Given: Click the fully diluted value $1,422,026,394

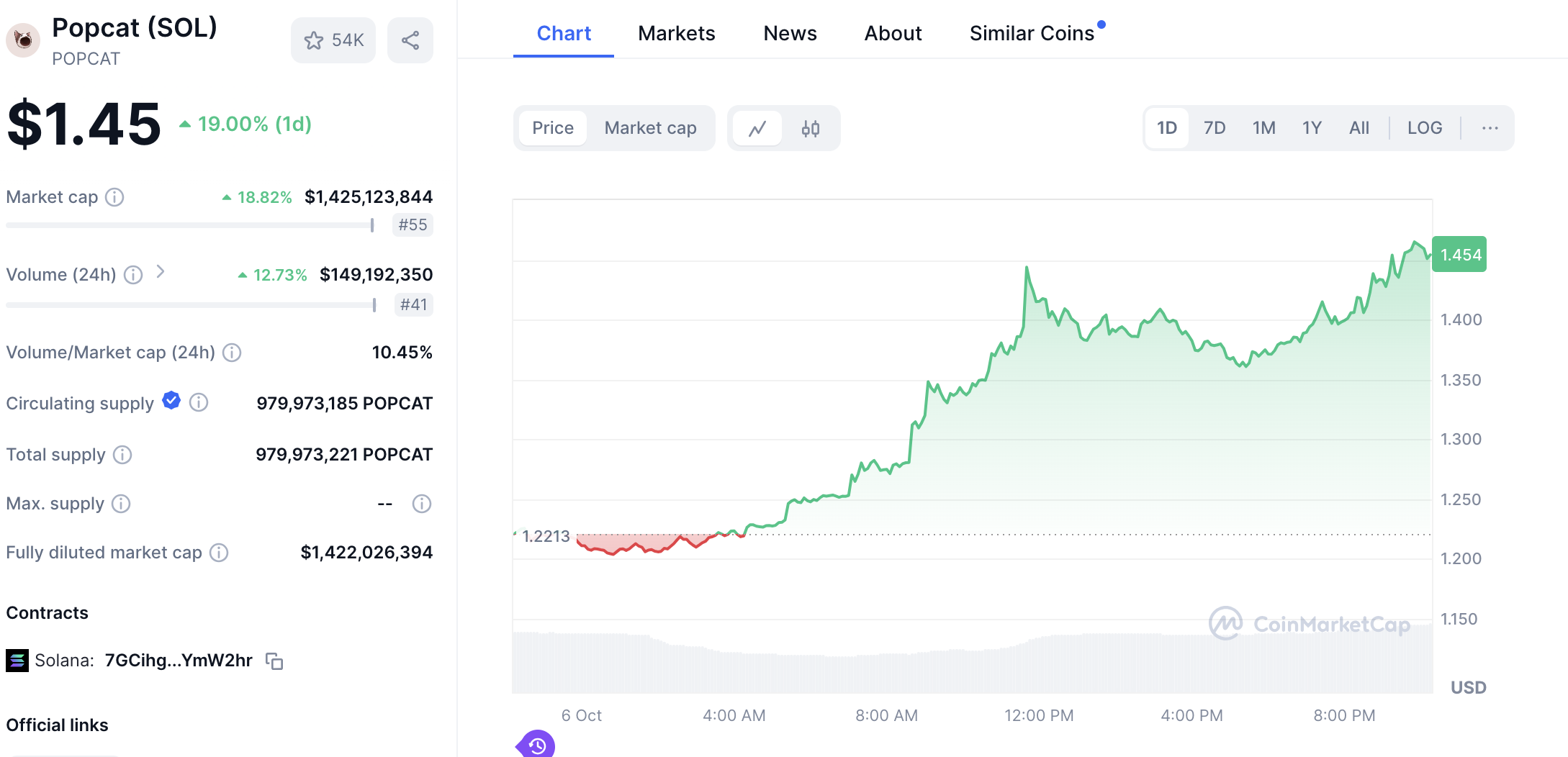Looking at the screenshot, I should coord(366,553).
